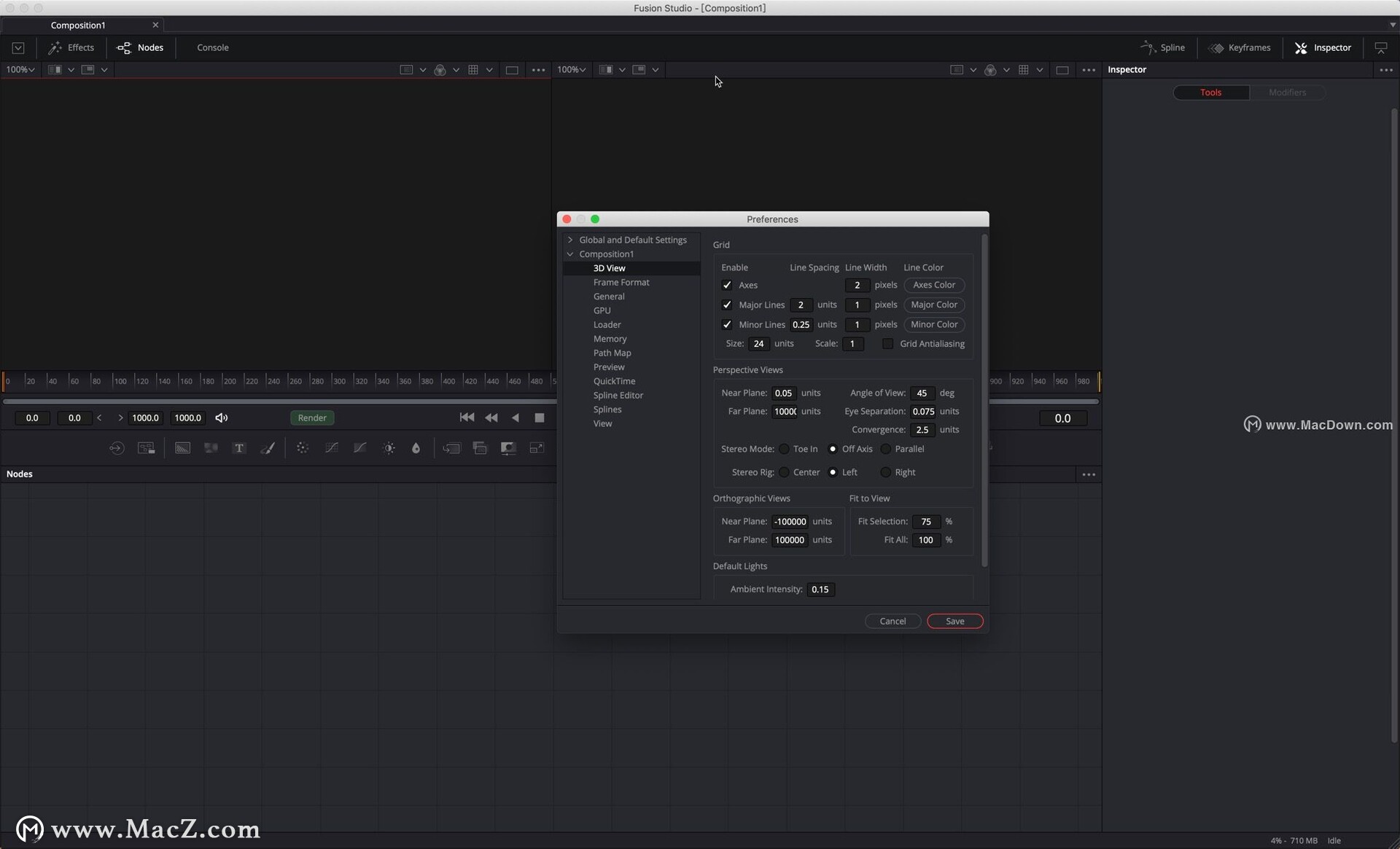Enable the Grid Antialiasing checkbox
Viewport: 1400px width, 849px height.
[x=887, y=343]
